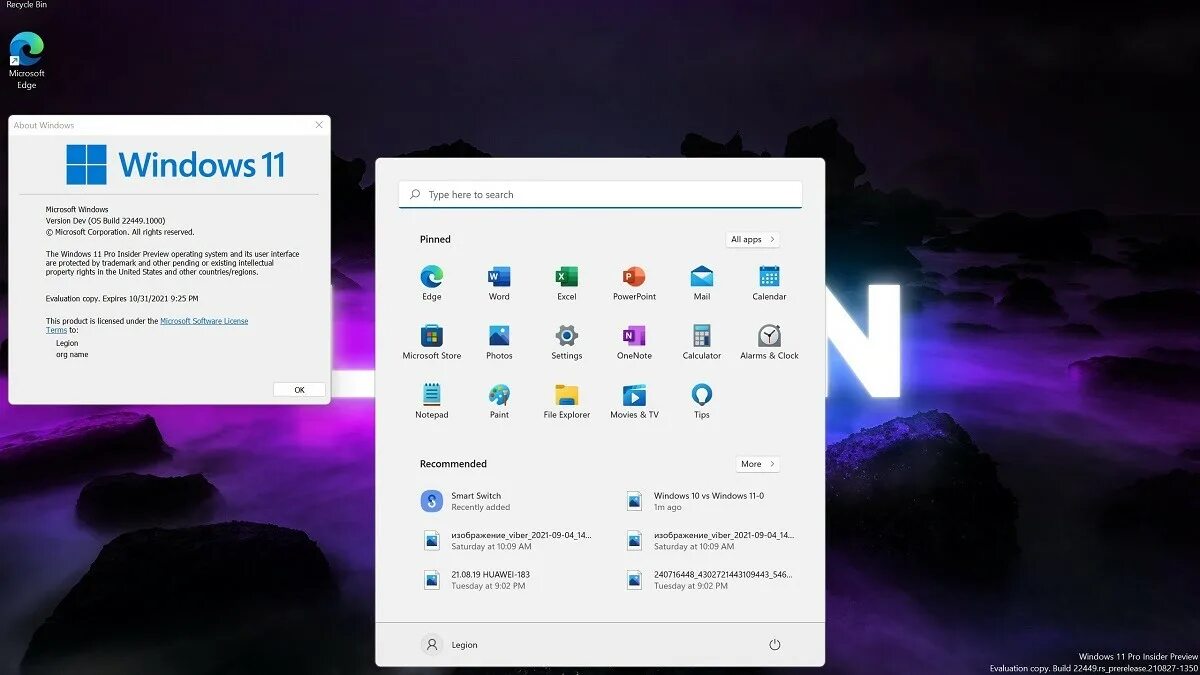Launch Microsoft Store

click(x=431, y=342)
